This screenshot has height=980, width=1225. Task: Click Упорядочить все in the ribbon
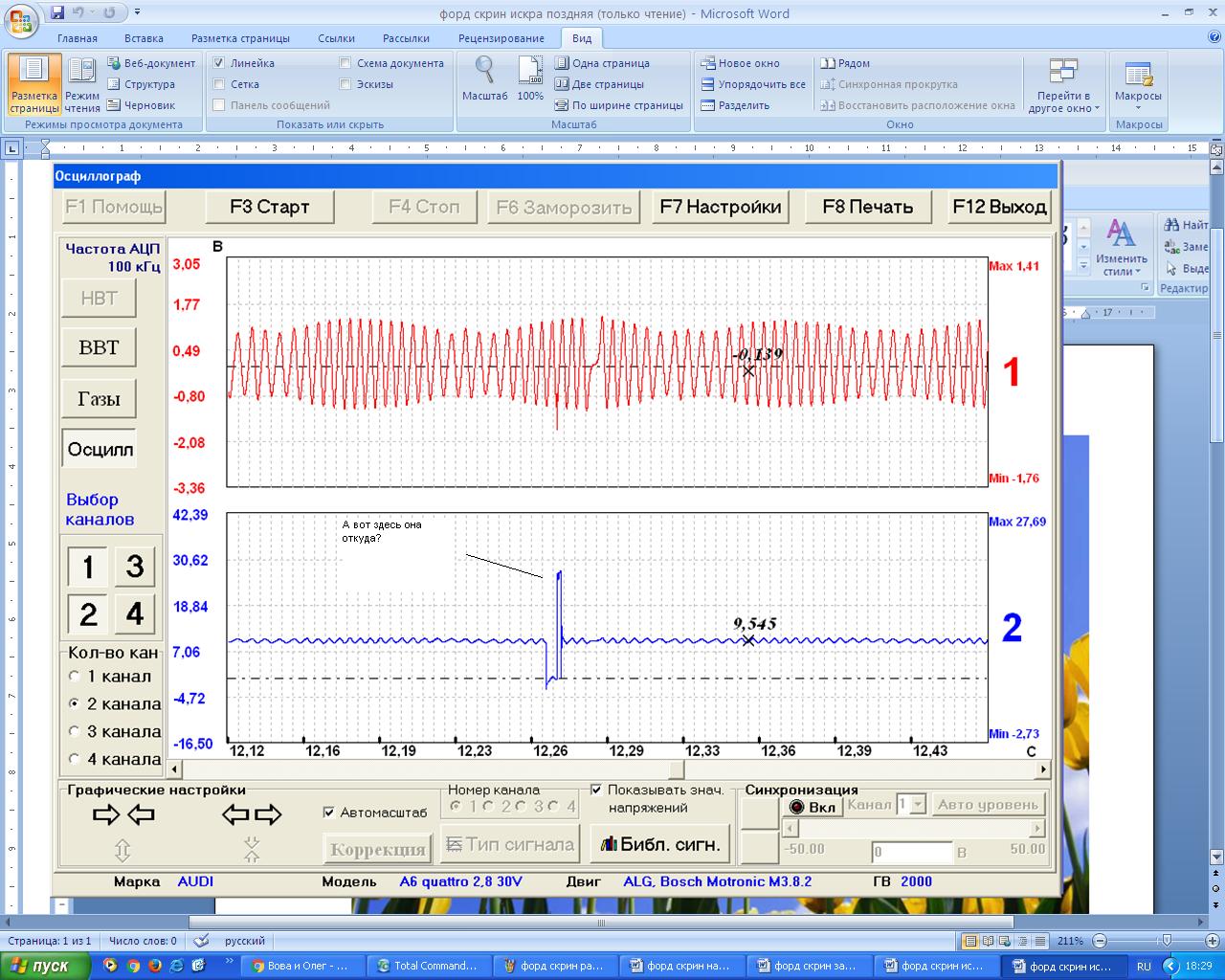pos(753,84)
